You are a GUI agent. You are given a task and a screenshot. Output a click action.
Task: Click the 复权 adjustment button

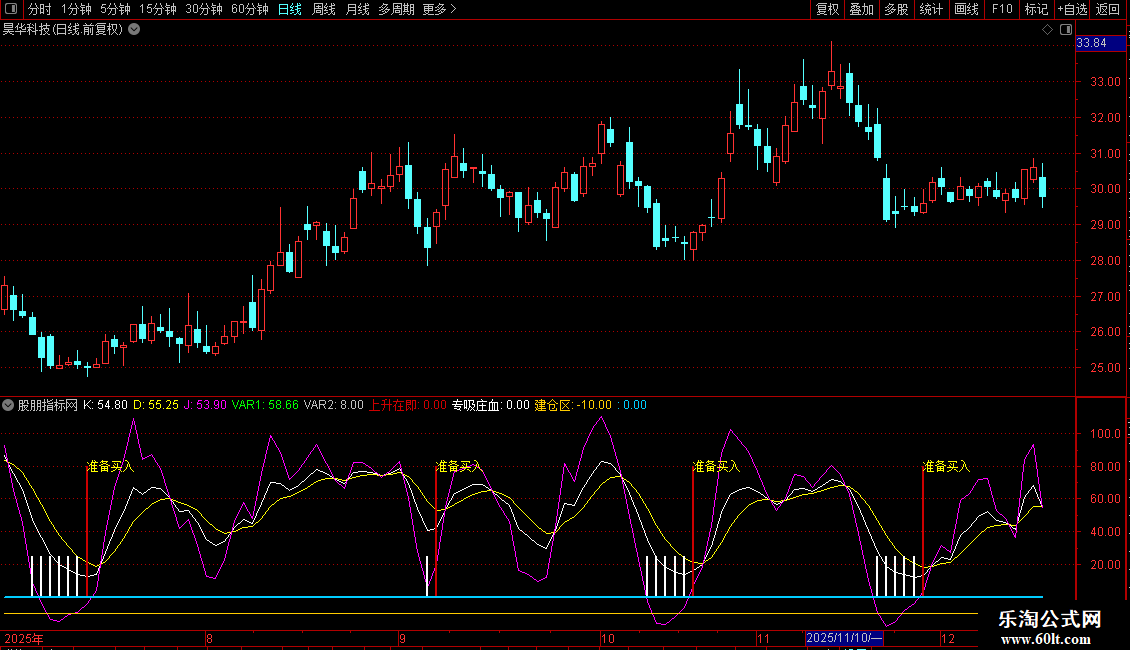828,10
